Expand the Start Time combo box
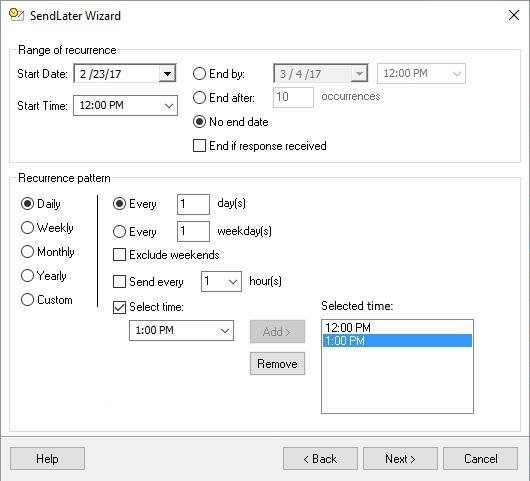 (x=169, y=105)
